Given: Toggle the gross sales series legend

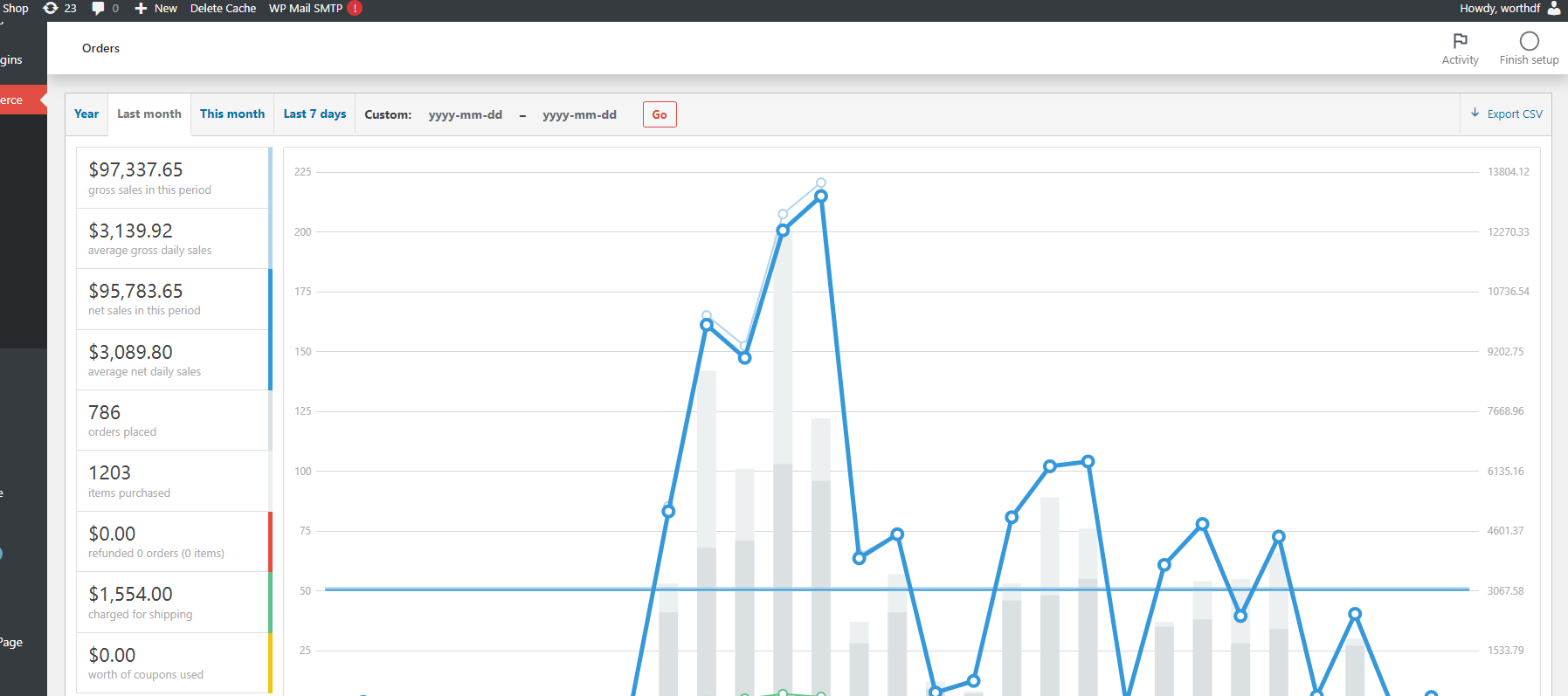Looking at the screenshot, I should tap(175, 177).
